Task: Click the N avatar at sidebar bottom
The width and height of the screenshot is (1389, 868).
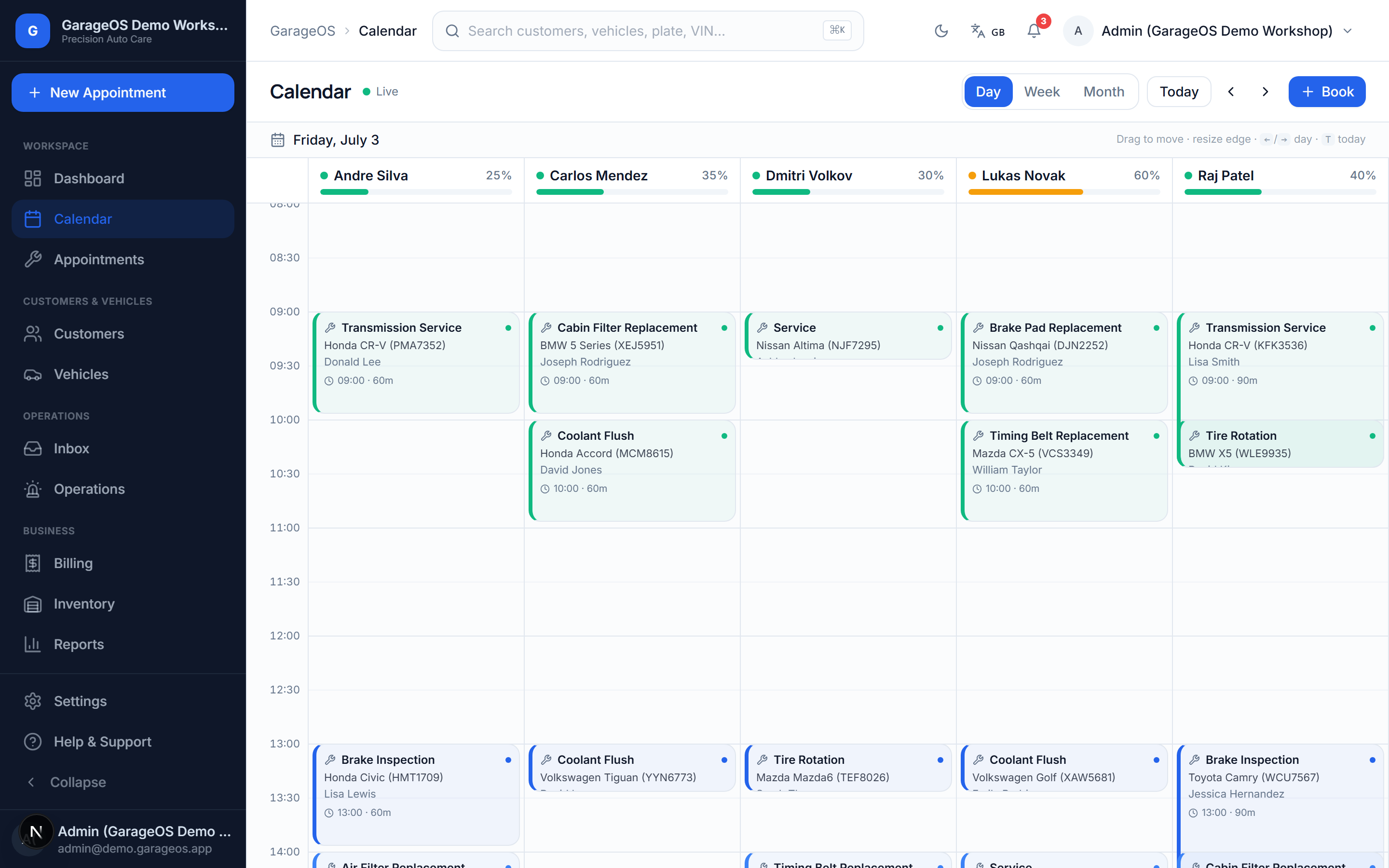Action: tap(36, 831)
